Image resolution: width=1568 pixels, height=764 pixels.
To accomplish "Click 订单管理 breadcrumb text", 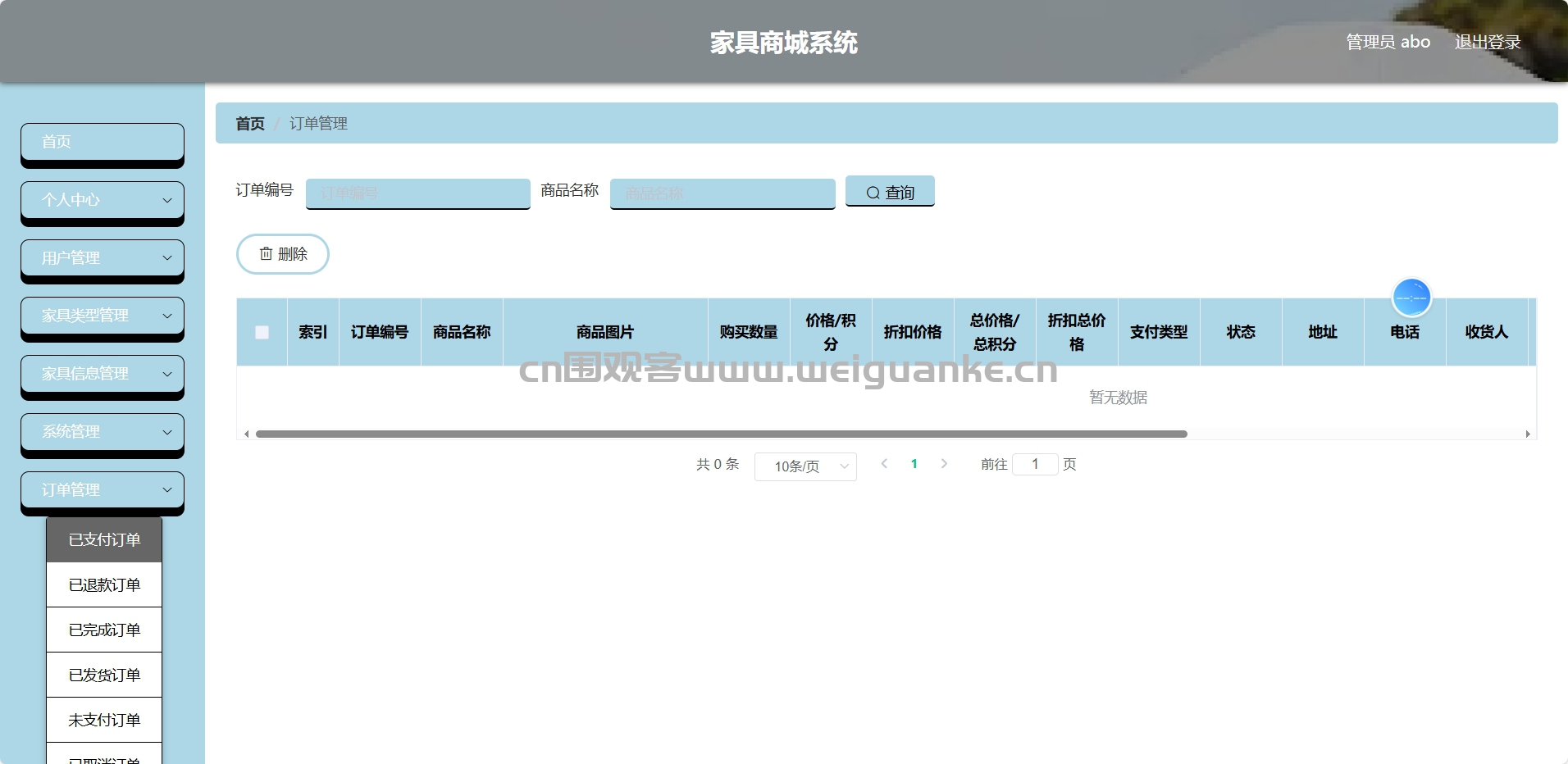I will [318, 124].
